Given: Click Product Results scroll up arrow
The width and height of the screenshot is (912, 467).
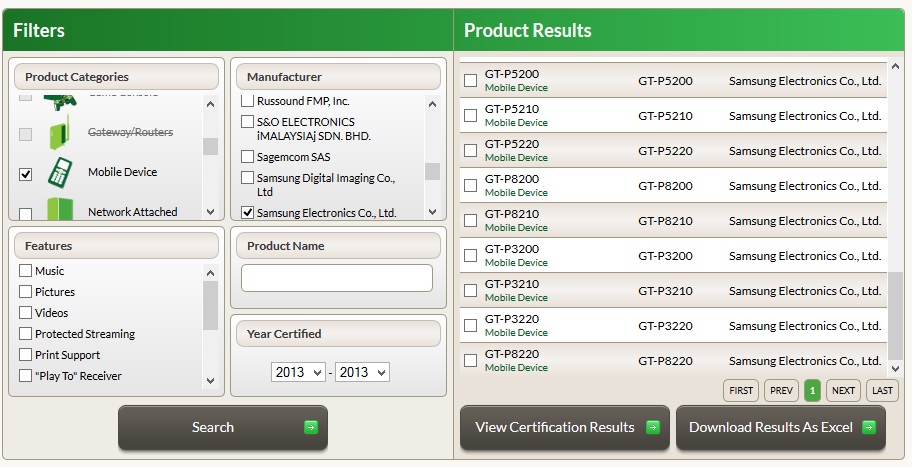Looking at the screenshot, I should (895, 66).
